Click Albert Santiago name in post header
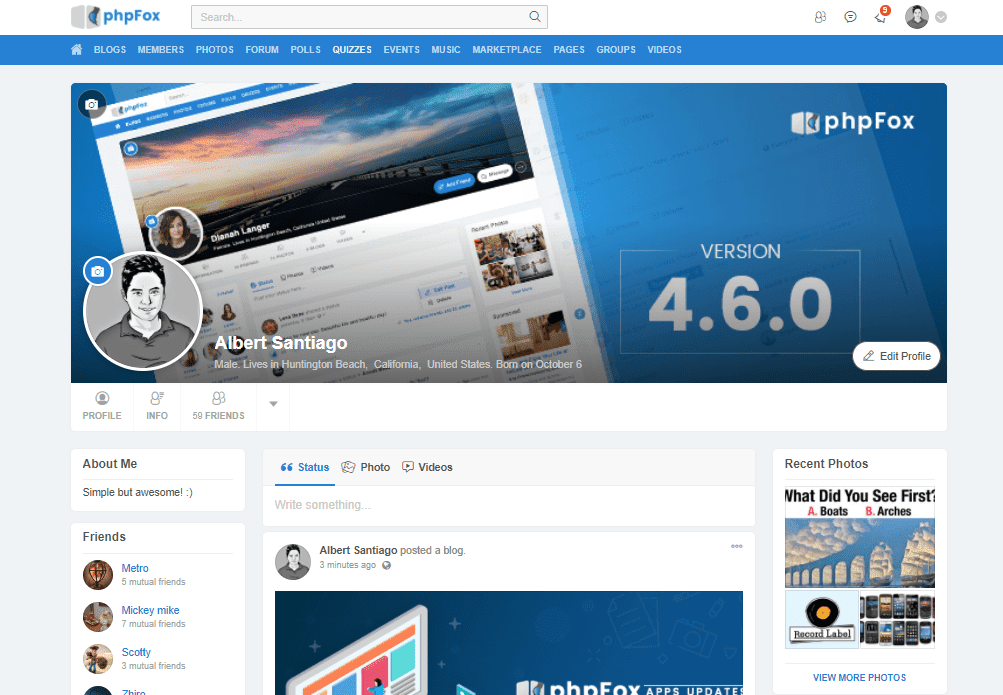Image resolution: width=1003 pixels, height=695 pixels. click(358, 551)
